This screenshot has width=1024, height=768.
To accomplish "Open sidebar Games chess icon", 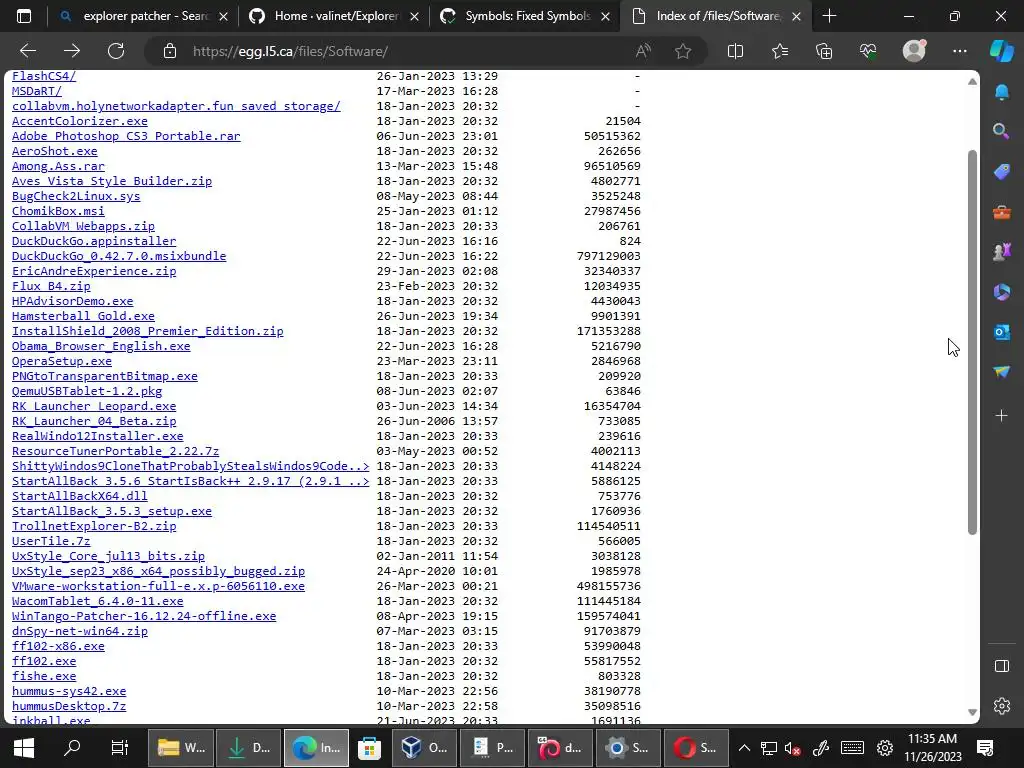I will click(x=1002, y=251).
